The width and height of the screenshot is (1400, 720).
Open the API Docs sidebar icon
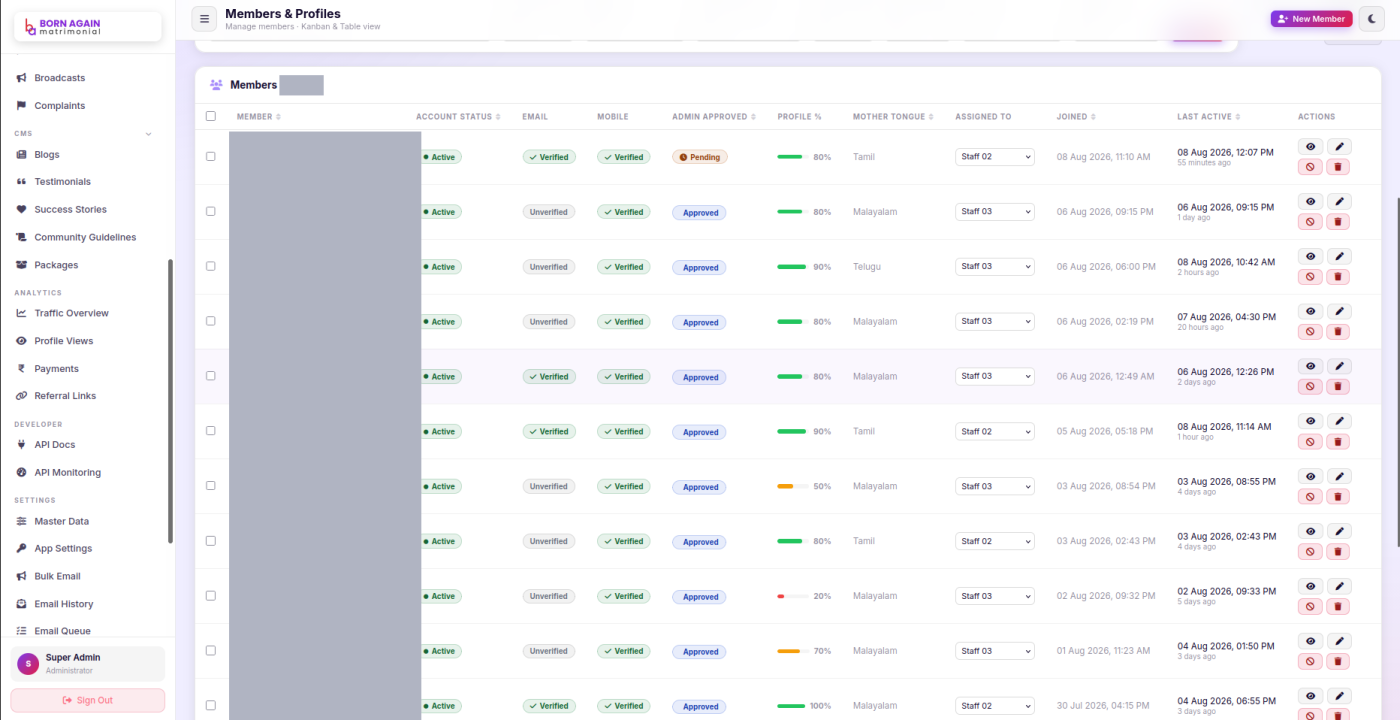[x=22, y=445]
